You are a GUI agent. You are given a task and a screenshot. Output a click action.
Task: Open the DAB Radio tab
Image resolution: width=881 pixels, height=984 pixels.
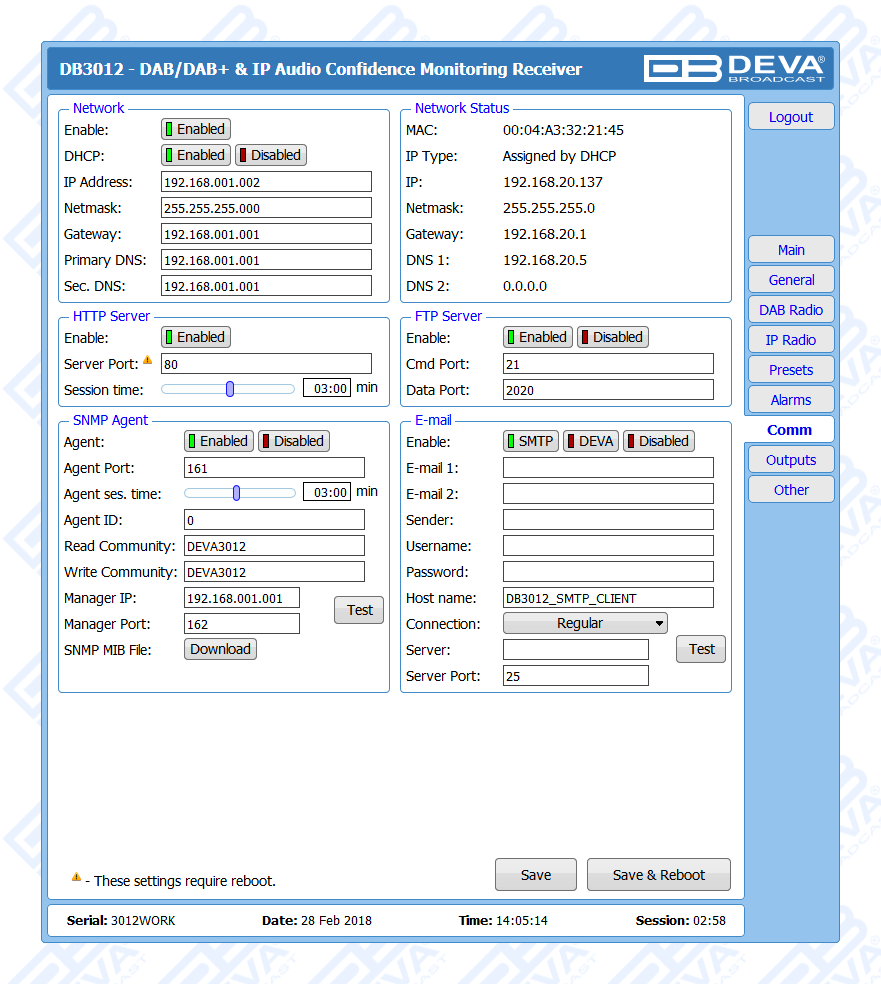click(790, 310)
